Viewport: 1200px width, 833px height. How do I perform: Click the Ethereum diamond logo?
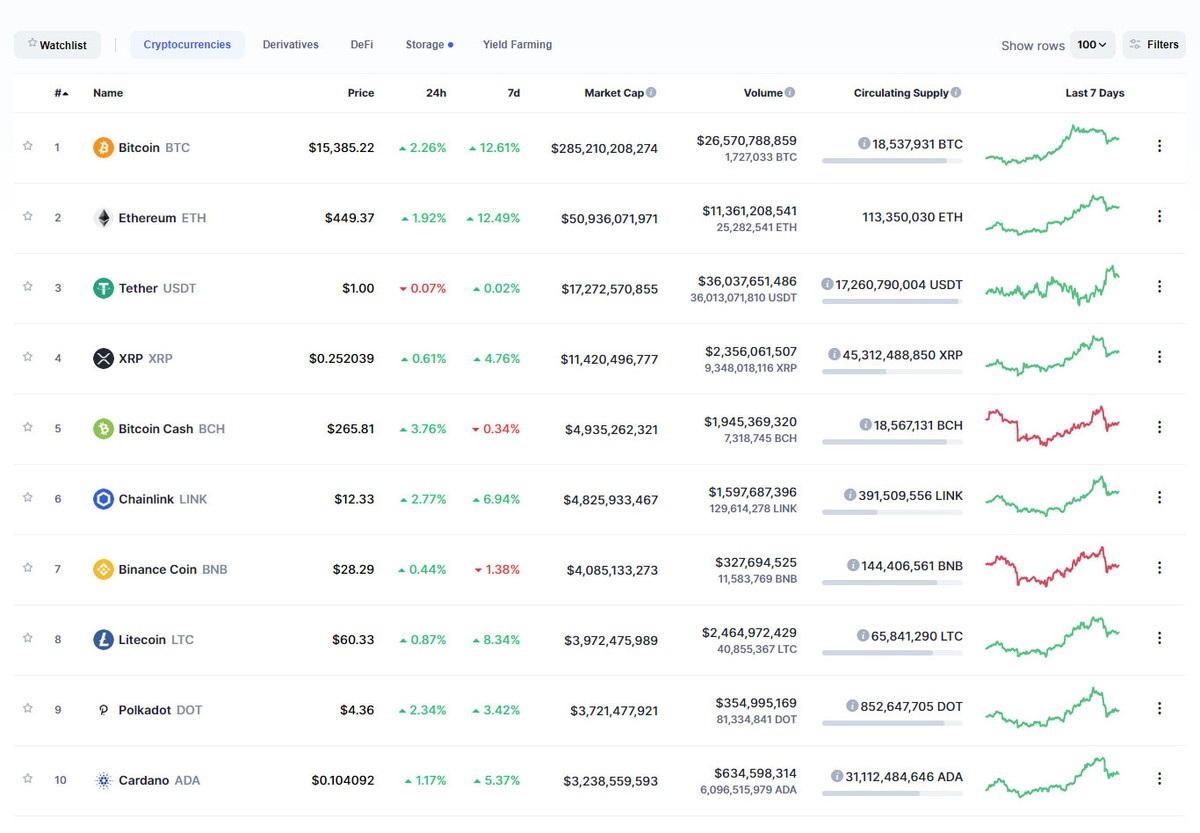pos(103,217)
